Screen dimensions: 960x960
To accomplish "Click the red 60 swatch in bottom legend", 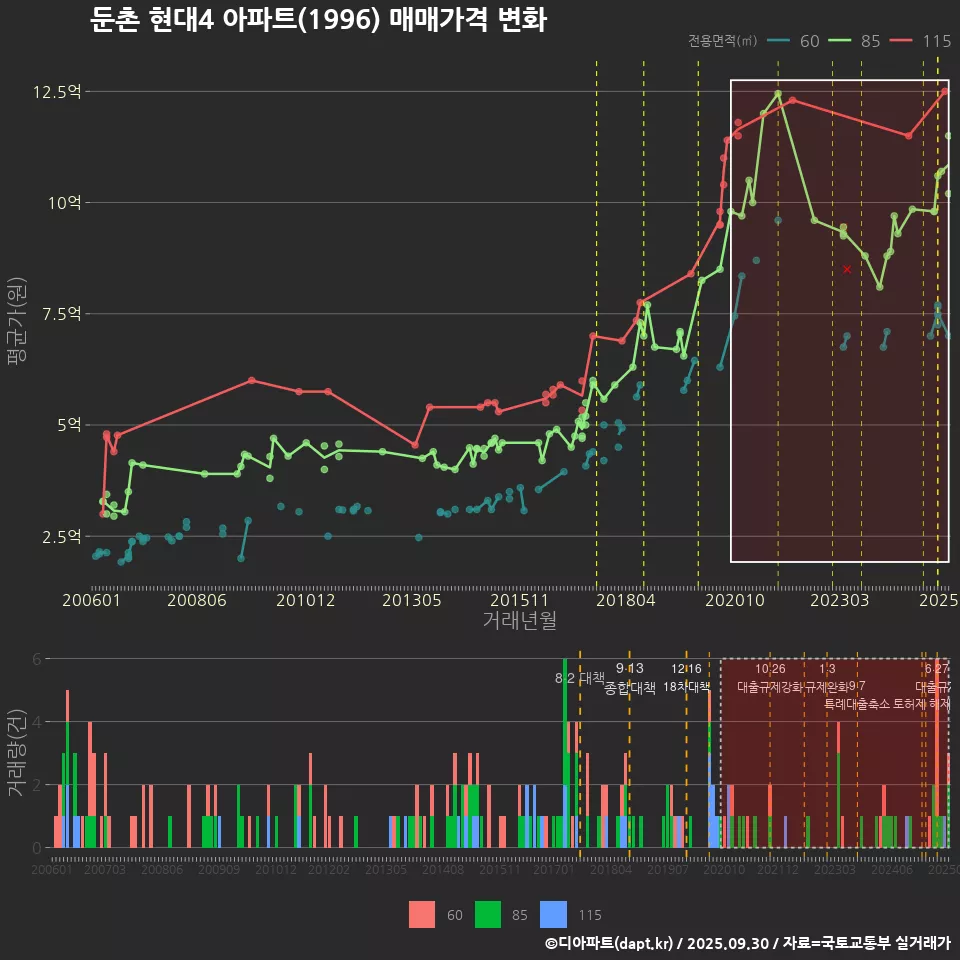I will click(422, 914).
